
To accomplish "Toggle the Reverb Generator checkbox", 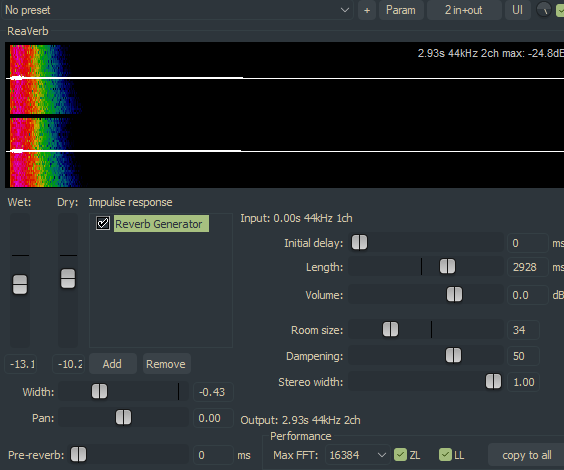I will tap(103, 223).
